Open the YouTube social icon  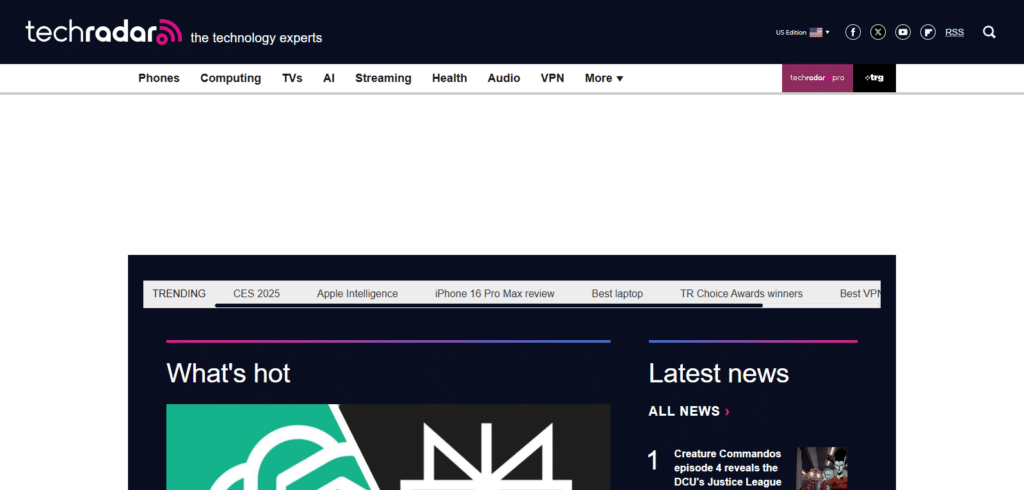click(x=903, y=32)
